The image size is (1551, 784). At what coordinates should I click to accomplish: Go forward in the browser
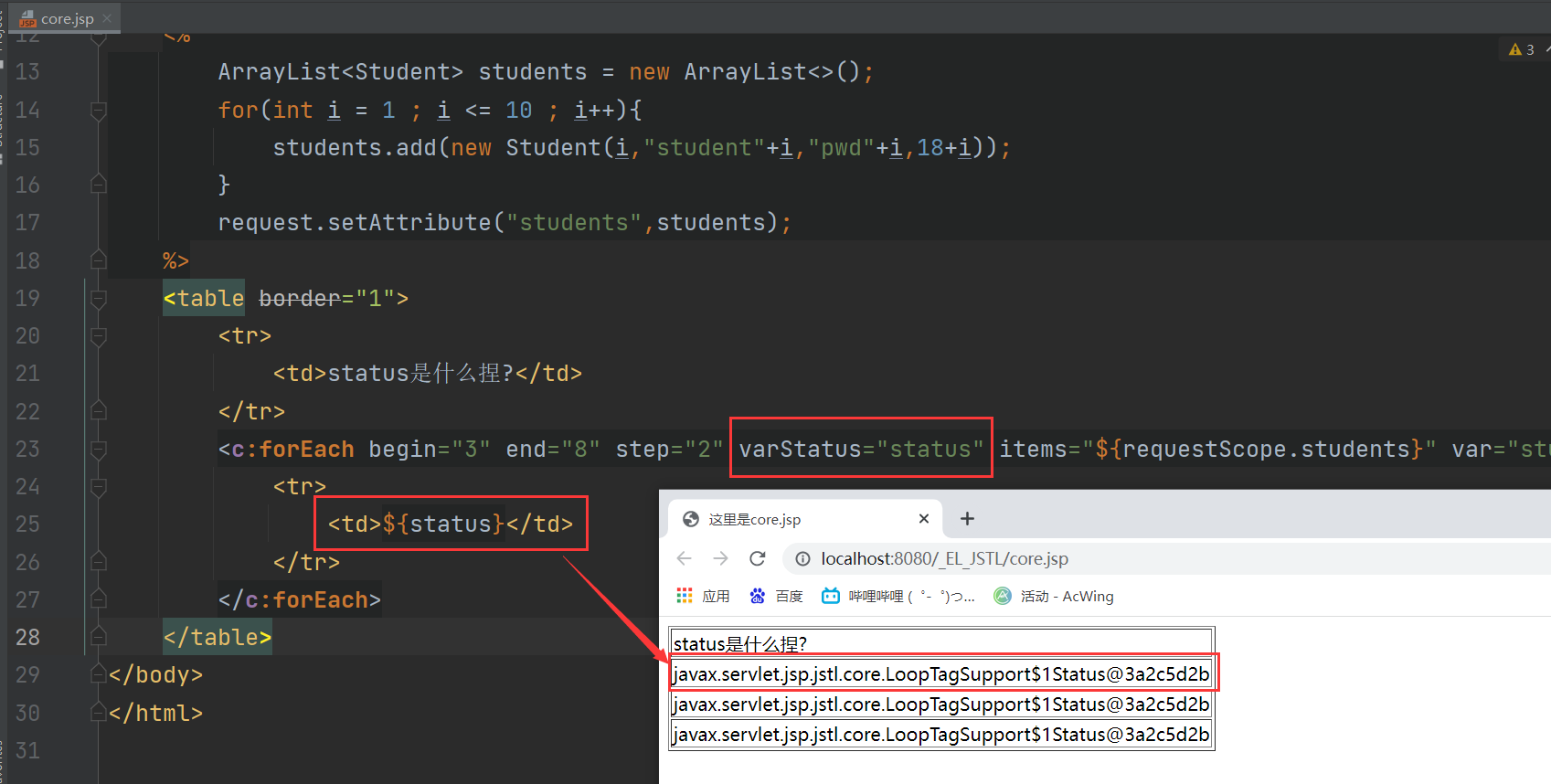coord(720,558)
